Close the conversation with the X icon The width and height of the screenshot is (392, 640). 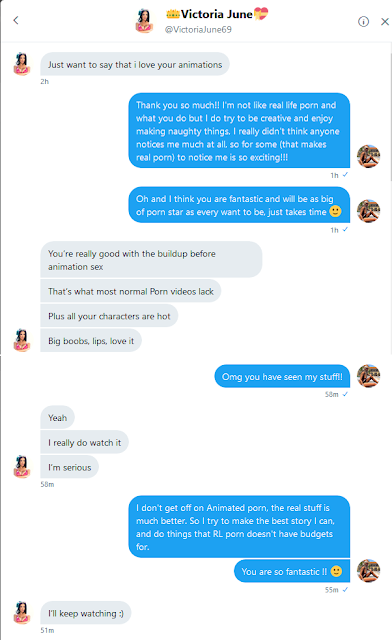click(x=385, y=22)
